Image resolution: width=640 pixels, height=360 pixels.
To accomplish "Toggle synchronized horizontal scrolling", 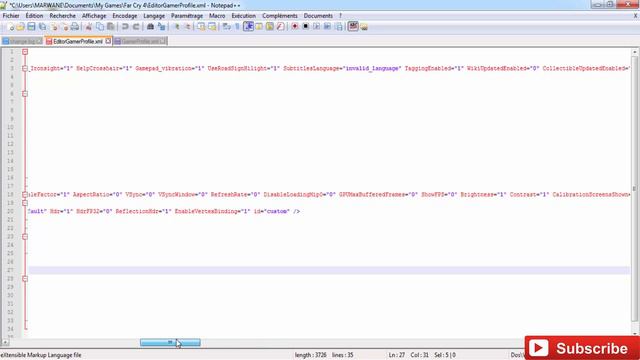I will point(212,27).
